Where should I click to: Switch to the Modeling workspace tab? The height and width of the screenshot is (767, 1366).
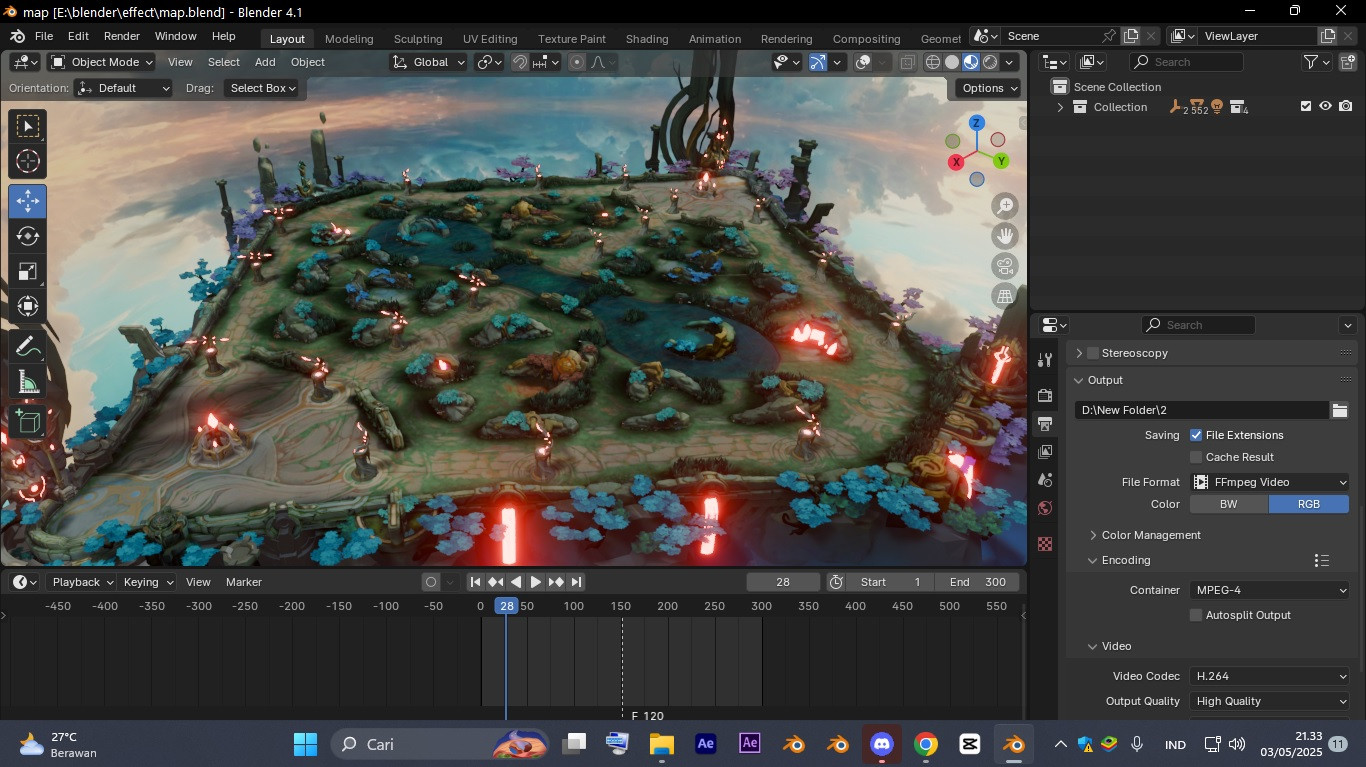(349, 39)
